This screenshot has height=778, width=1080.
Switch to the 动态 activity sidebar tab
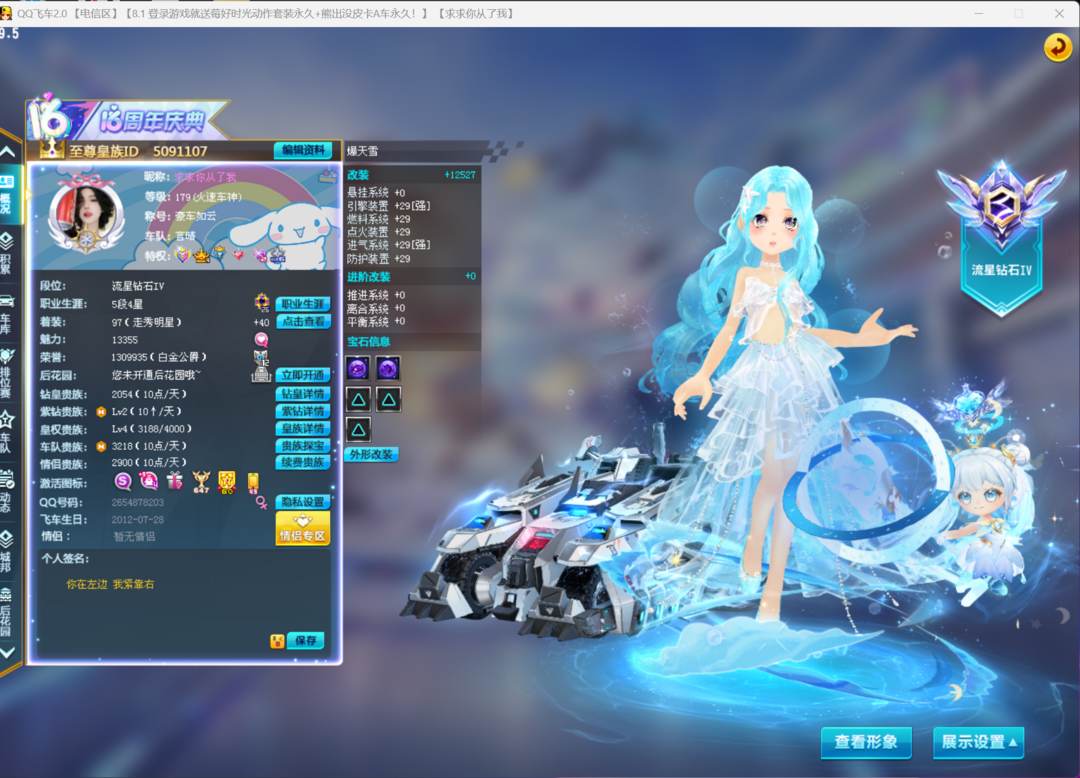coord(7,491)
